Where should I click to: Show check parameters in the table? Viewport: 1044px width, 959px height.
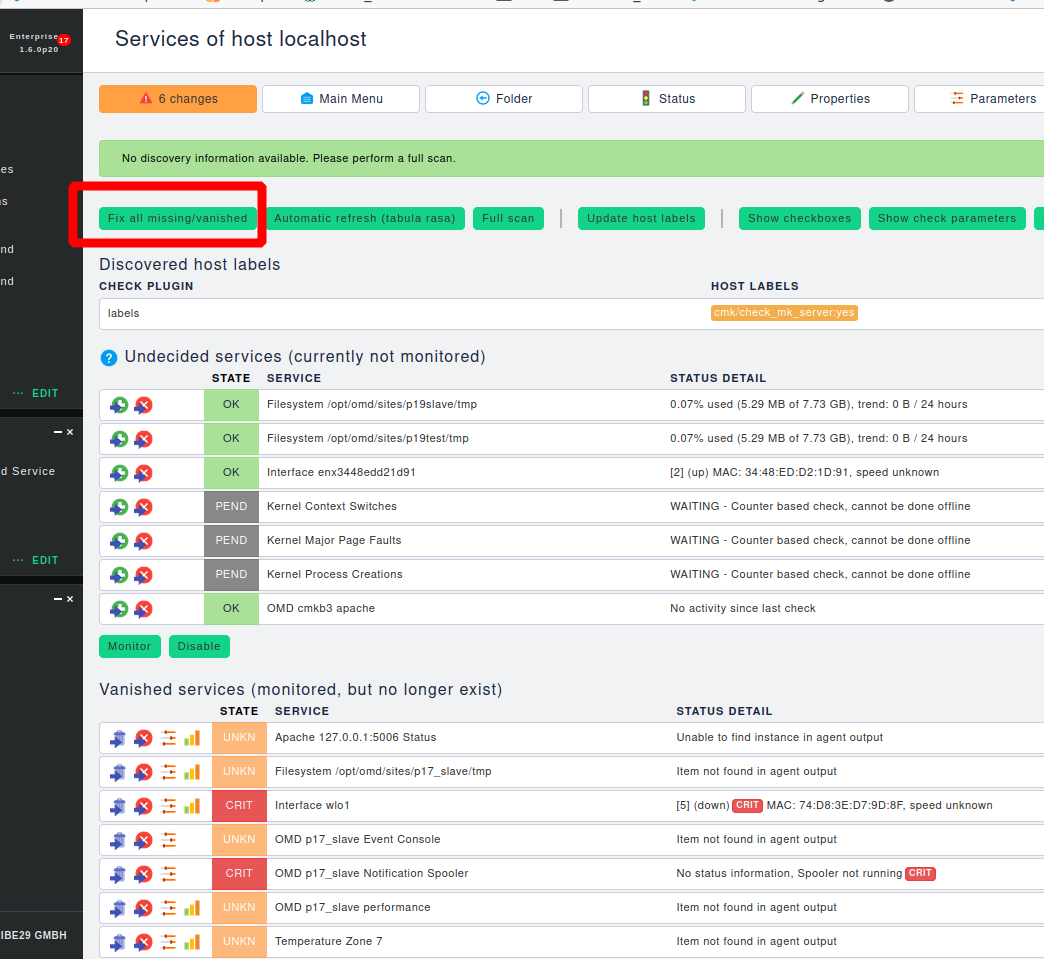pyautogui.click(x=947, y=218)
